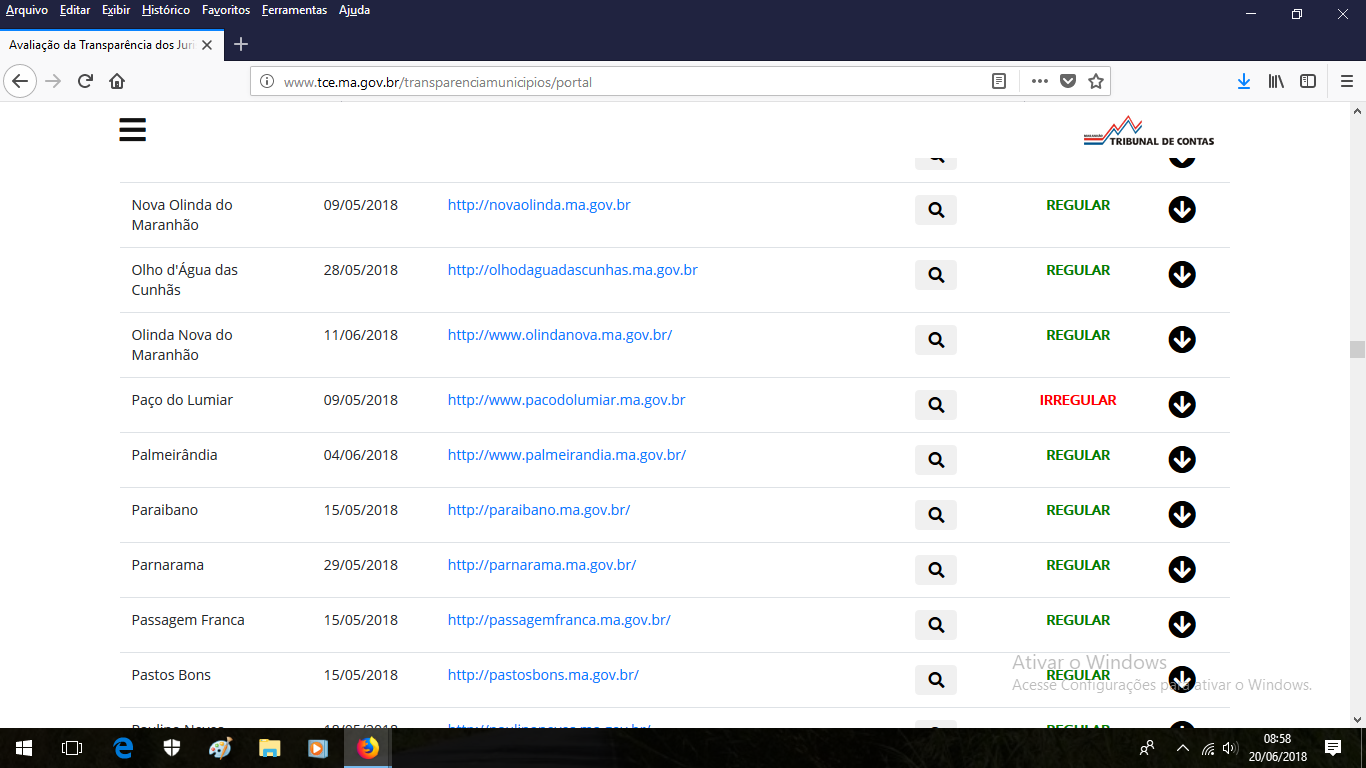Search details for Olho d'Água das Cunhãs

(936, 275)
